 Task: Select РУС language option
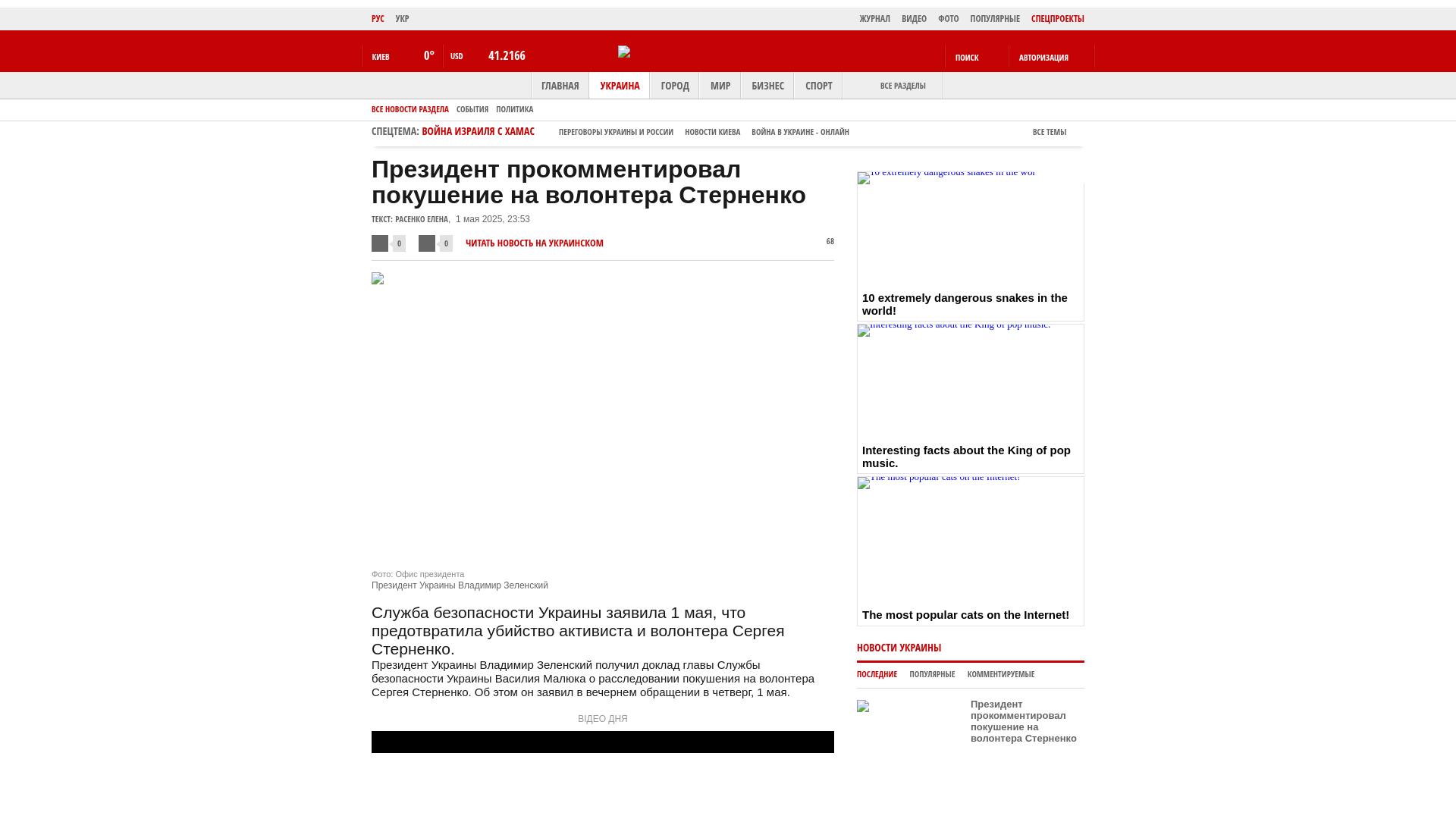coord(378,19)
